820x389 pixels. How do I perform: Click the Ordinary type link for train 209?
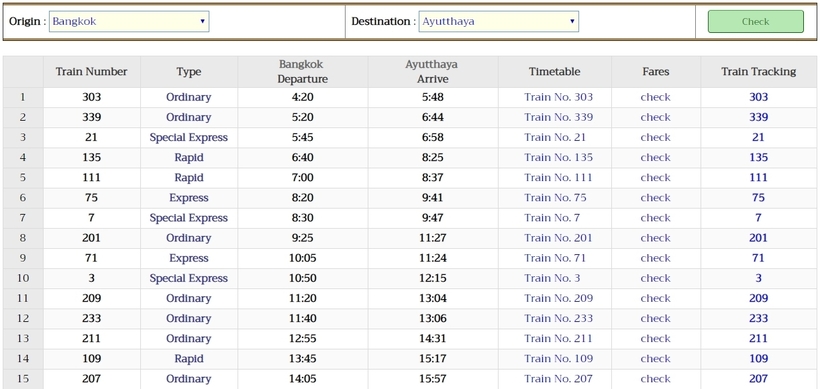189,299
